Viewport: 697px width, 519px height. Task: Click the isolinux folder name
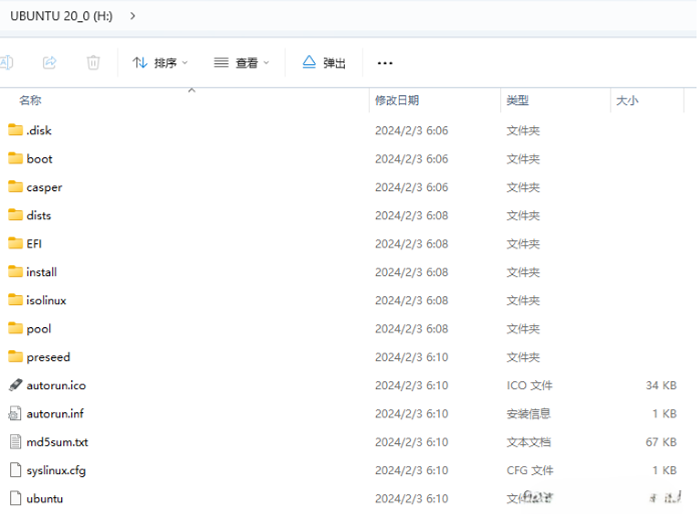46,300
